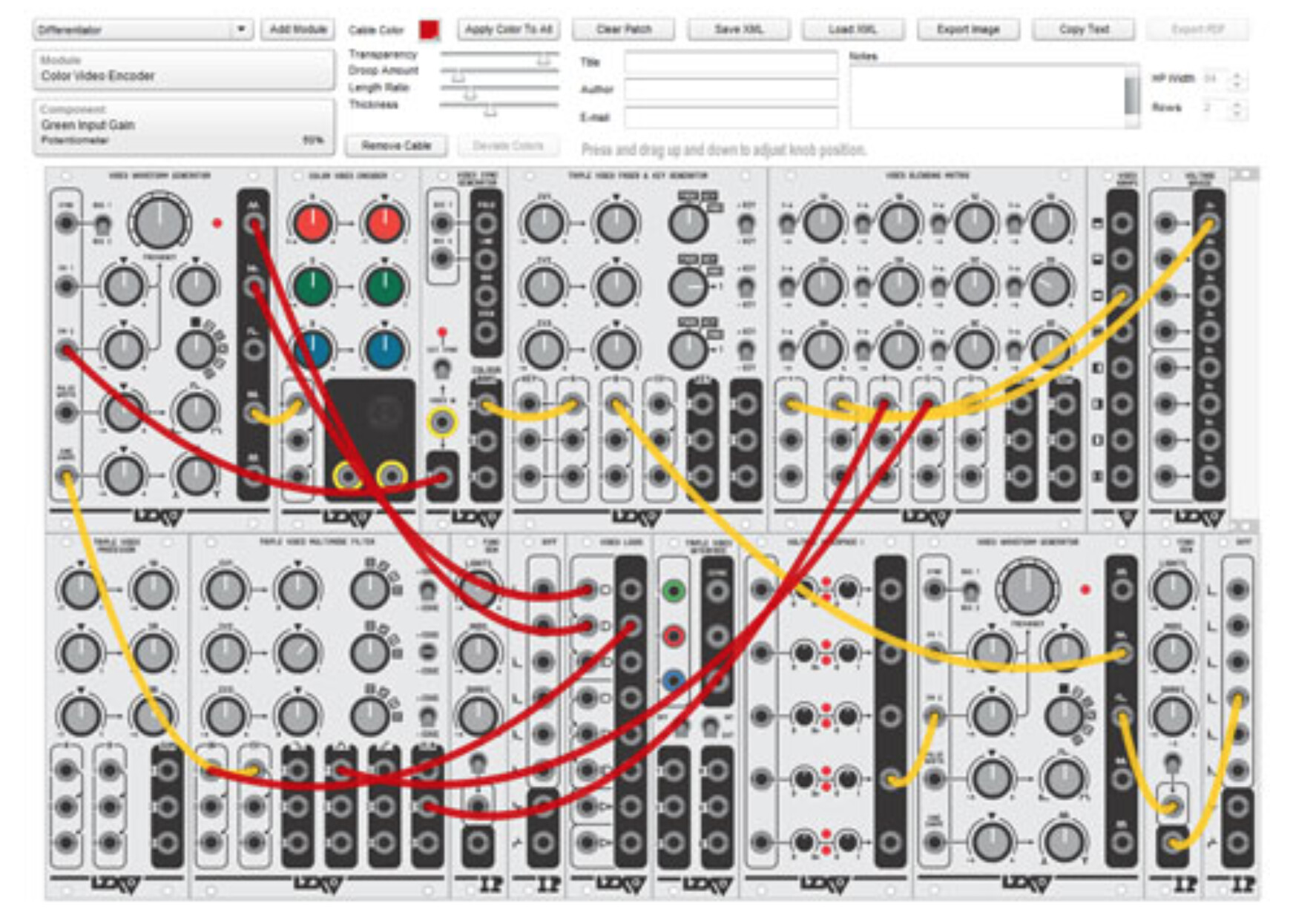This screenshot has height=915, width=1316.
Task: Click the waveshape rotary selector knob on top-left Waveform Generator
Action: coord(196,349)
